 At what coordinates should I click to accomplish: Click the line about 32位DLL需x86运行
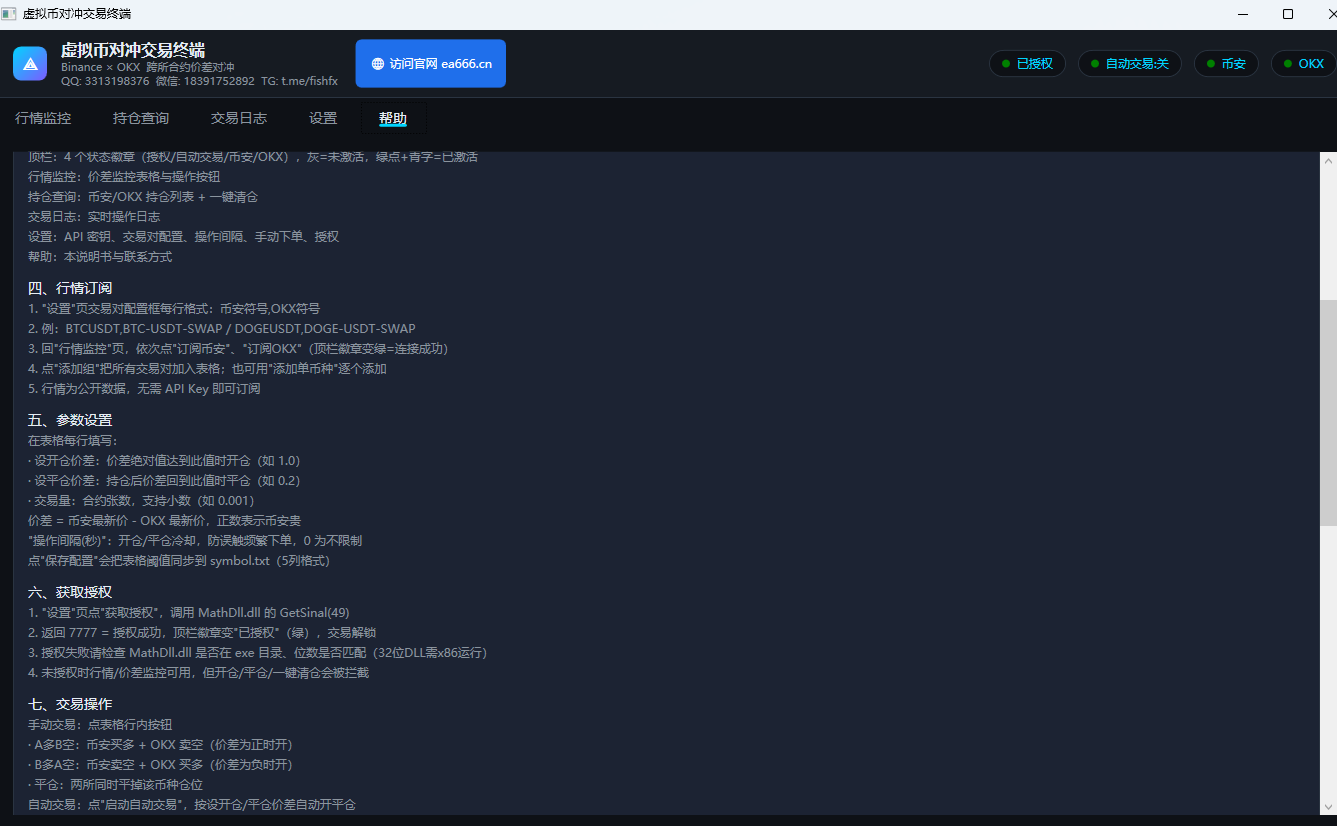click(x=258, y=652)
